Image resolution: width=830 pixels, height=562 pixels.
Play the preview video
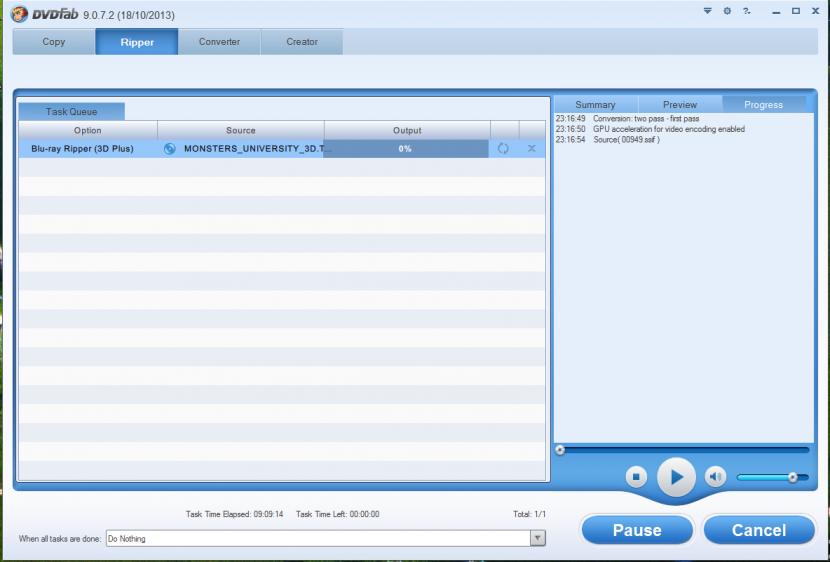tap(676, 477)
